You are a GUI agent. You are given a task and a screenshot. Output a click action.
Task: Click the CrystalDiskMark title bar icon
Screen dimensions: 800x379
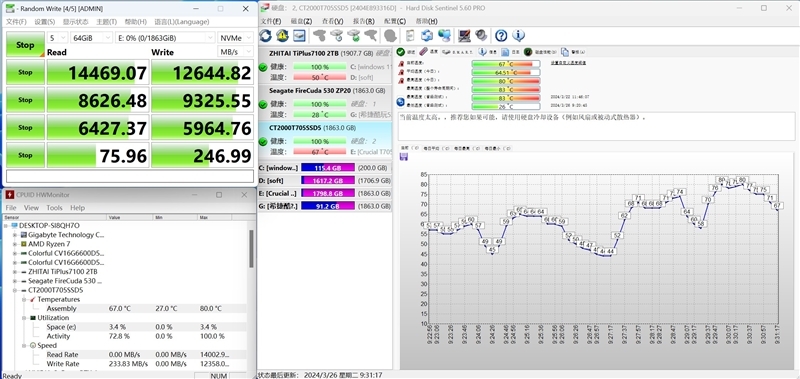(10, 9)
